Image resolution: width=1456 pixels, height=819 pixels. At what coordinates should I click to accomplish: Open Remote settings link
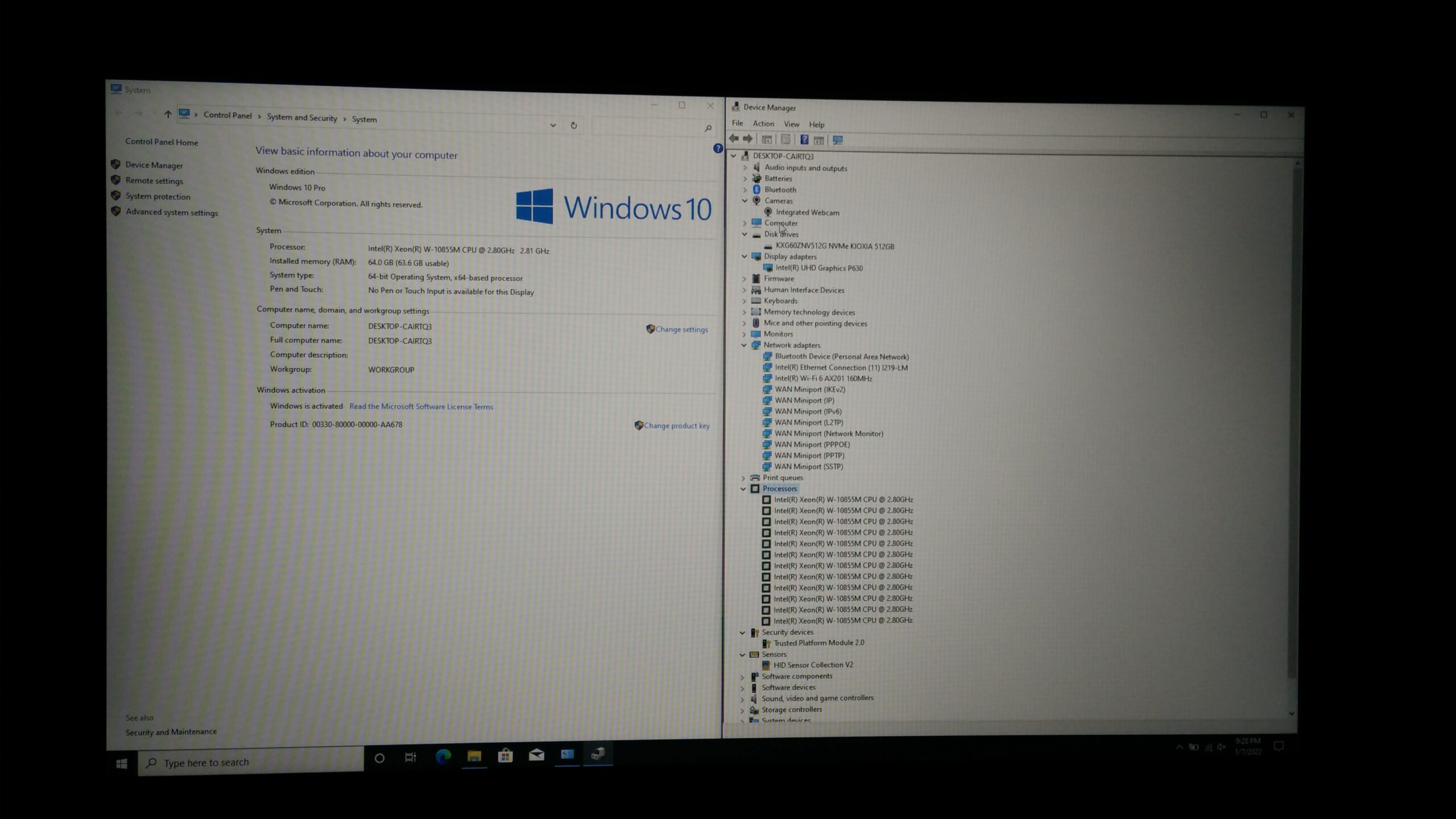tap(154, 180)
